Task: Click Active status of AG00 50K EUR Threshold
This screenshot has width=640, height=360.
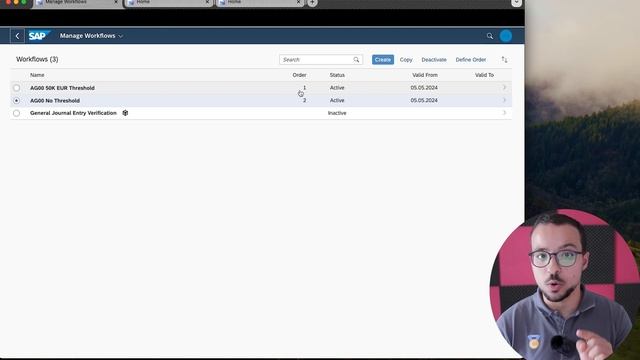Action: click(x=337, y=88)
